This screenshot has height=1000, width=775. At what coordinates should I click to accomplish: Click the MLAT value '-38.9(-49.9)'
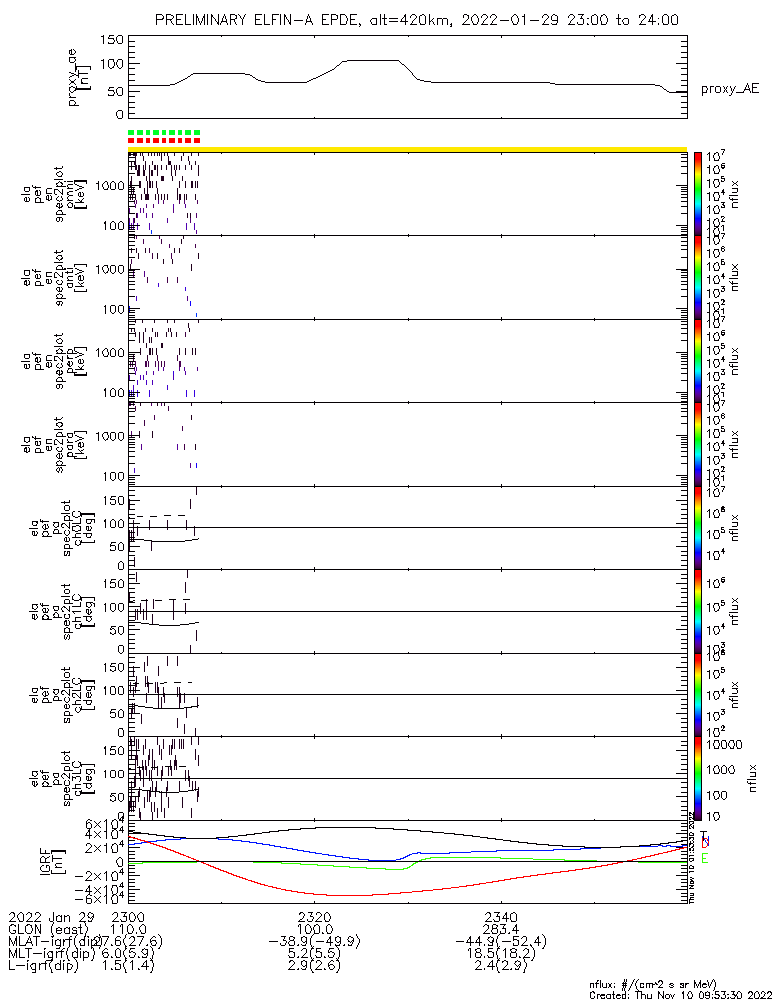[x=315, y=942]
